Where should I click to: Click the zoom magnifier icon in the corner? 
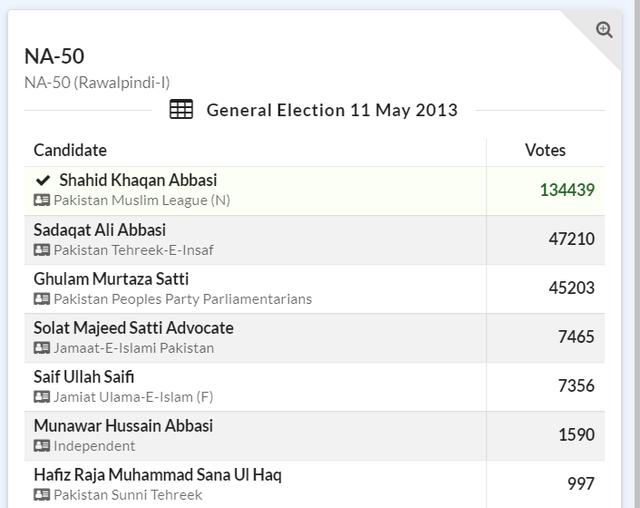pos(604,30)
